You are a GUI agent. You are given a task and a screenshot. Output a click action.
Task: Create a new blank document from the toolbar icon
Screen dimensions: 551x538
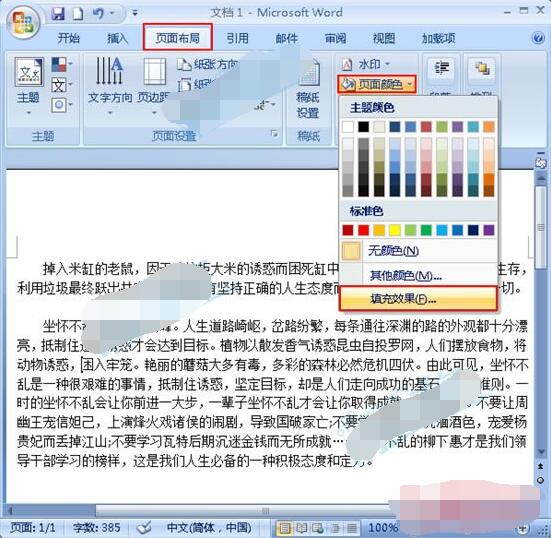(78, 14)
